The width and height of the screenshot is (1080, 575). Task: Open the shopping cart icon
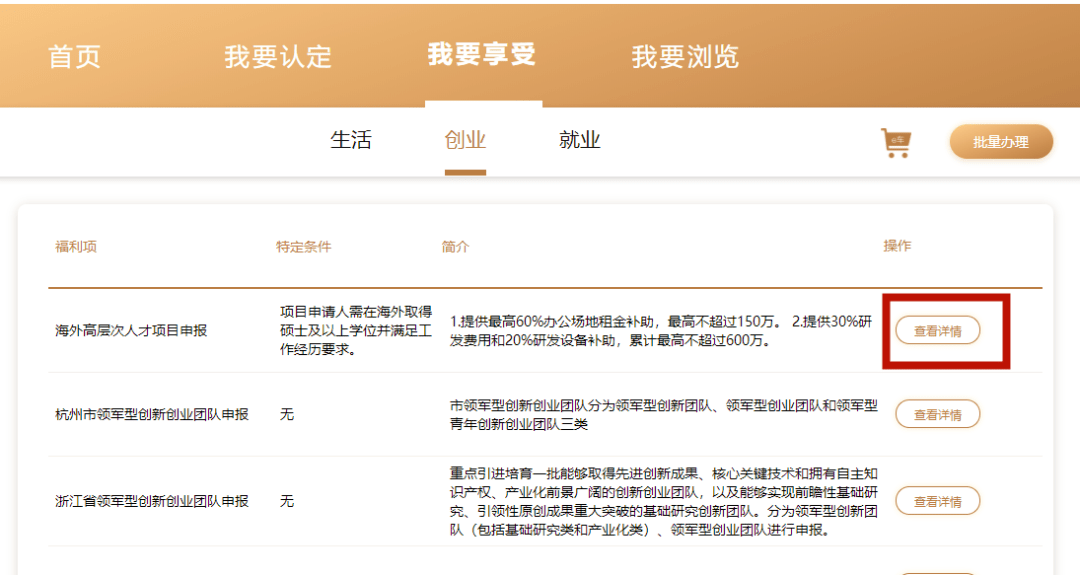pos(896,143)
